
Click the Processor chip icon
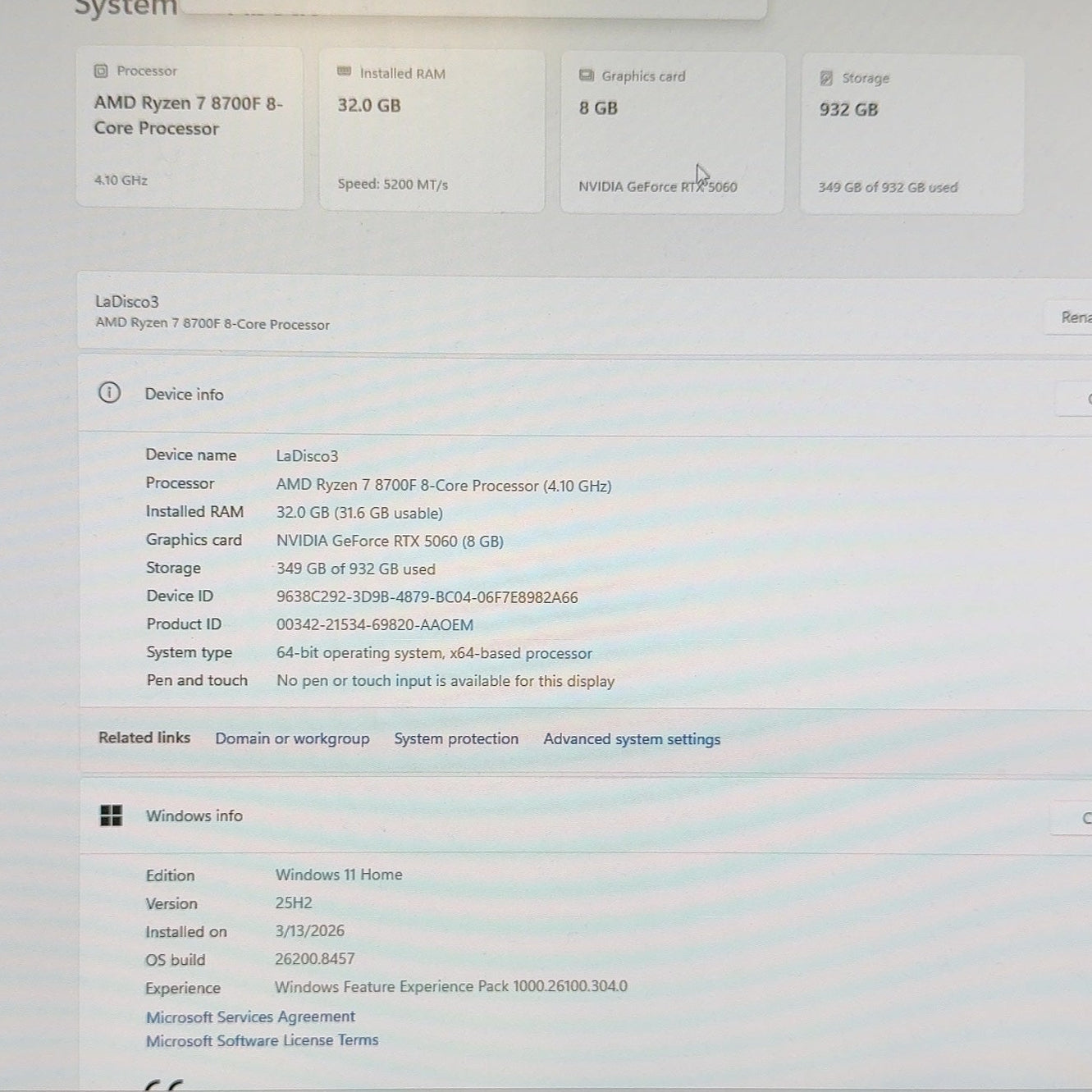(x=100, y=71)
